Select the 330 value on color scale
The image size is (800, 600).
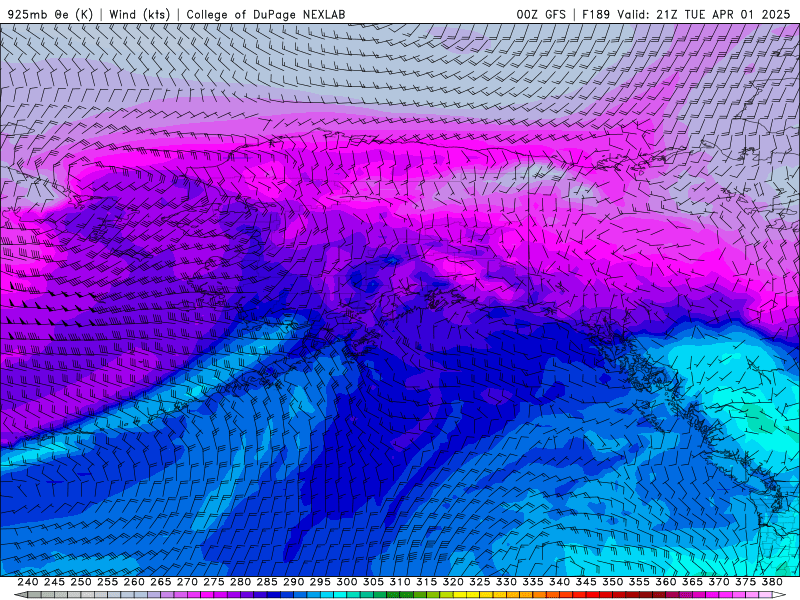tap(506, 582)
